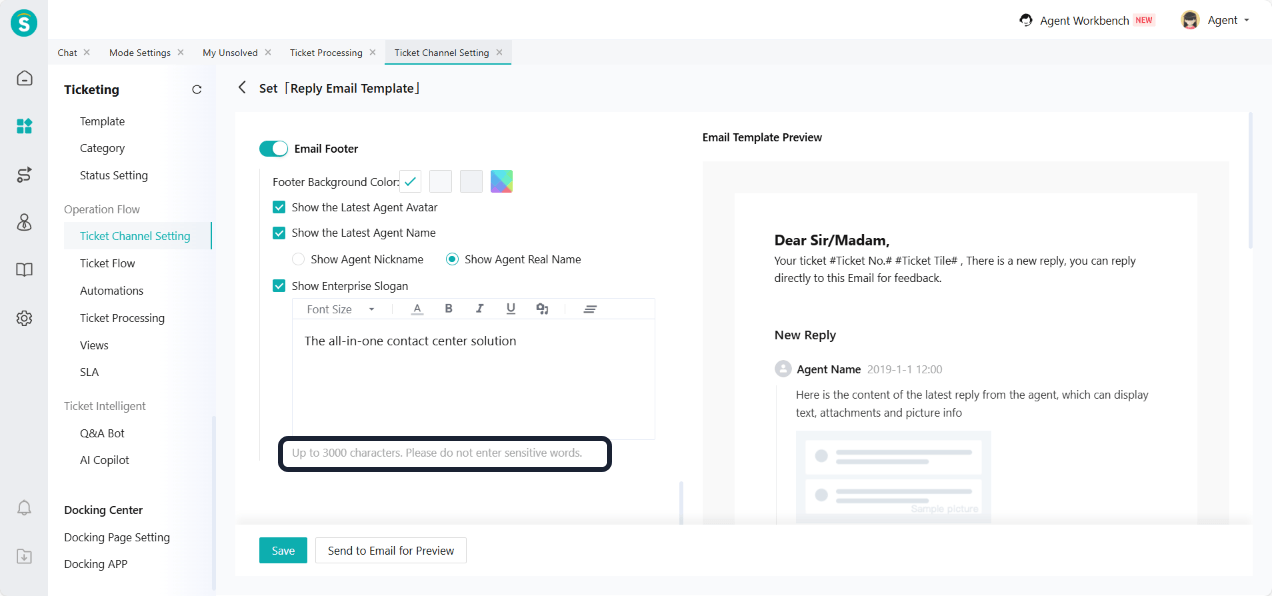Open Automations in the Ticketing menu
This screenshot has height=596, width=1272.
click(x=112, y=291)
